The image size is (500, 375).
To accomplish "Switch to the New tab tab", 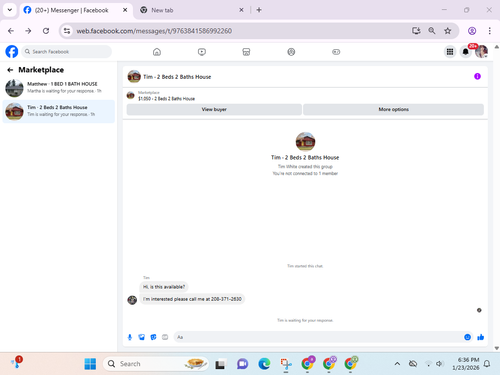I will click(x=192, y=10).
